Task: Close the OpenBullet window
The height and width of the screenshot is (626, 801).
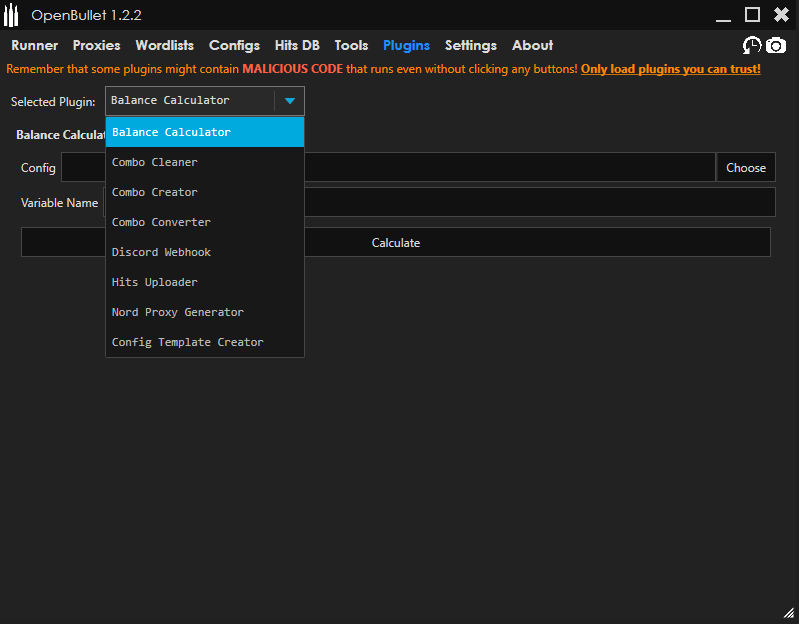Action: [782, 15]
